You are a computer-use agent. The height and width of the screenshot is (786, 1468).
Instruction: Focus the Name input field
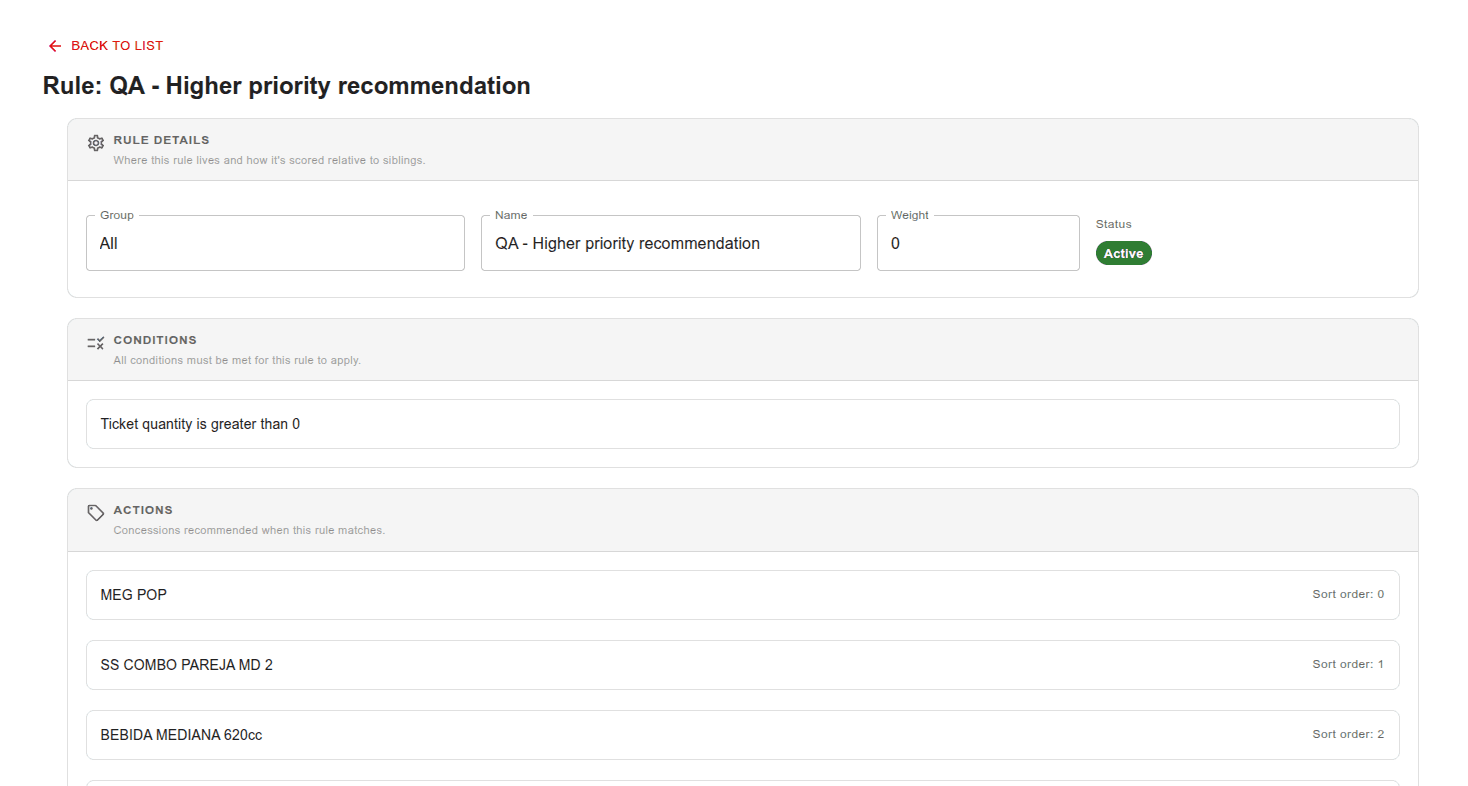(x=670, y=243)
